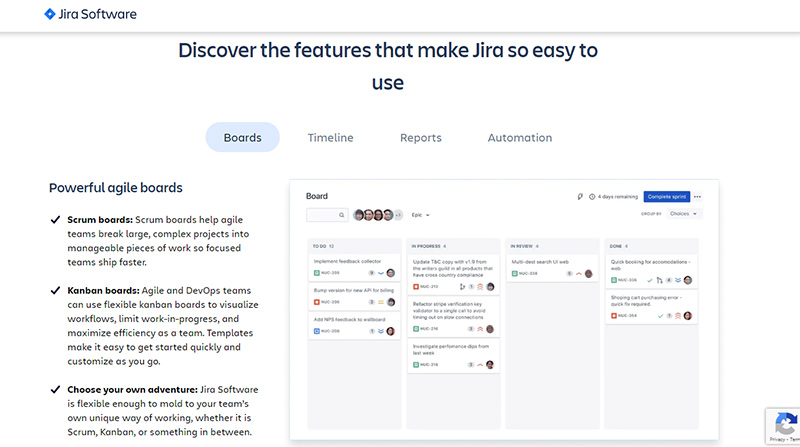This screenshot has width=800, height=447.
Task: Click the TO DO column header
Action: (323, 246)
